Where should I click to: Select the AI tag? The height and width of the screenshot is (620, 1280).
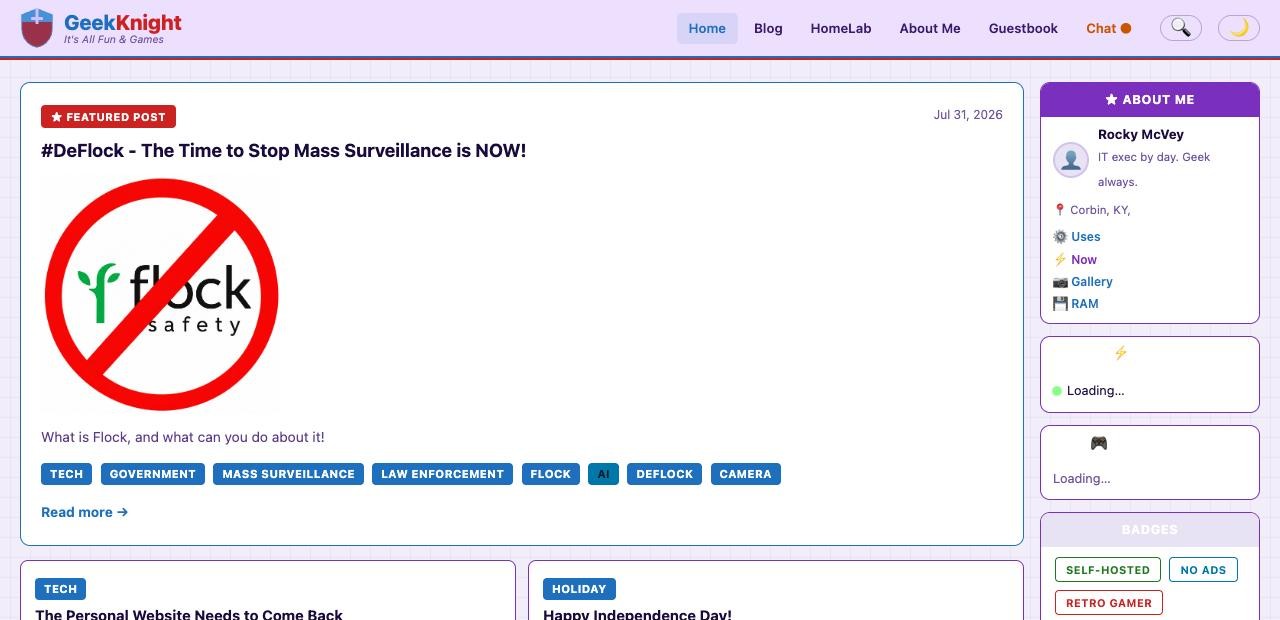point(603,474)
